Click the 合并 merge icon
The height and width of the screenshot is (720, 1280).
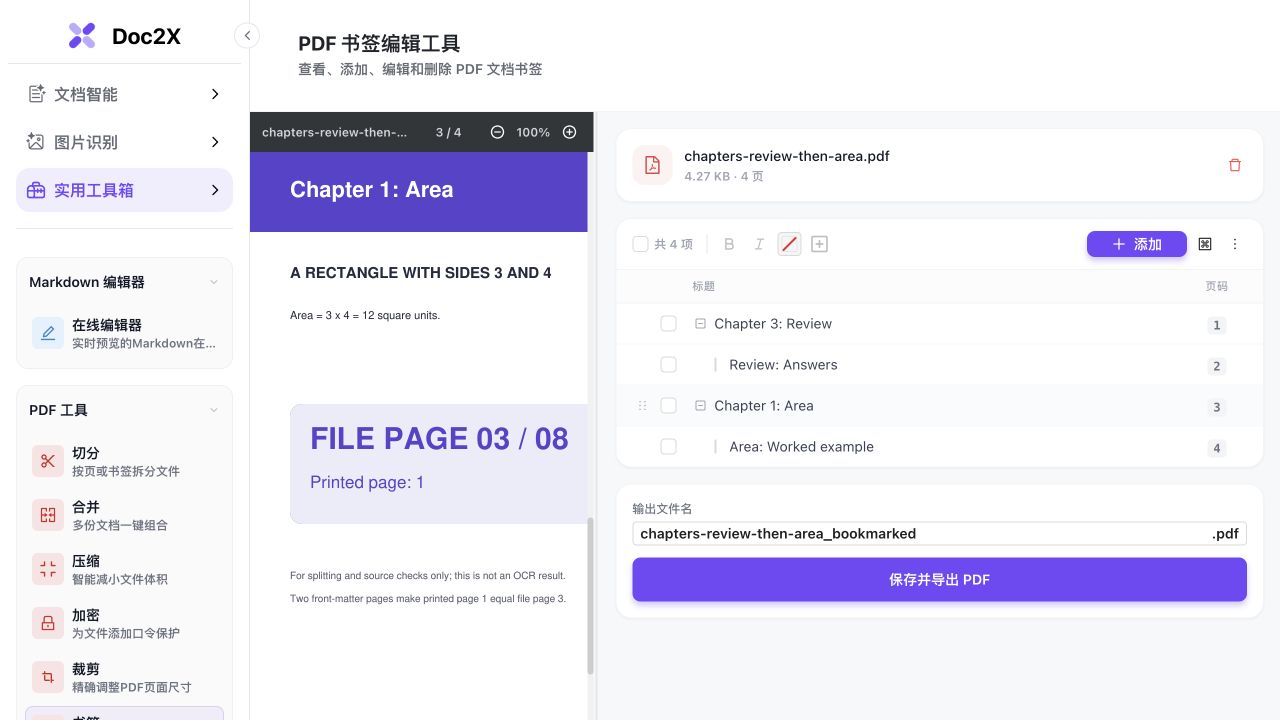click(x=48, y=515)
